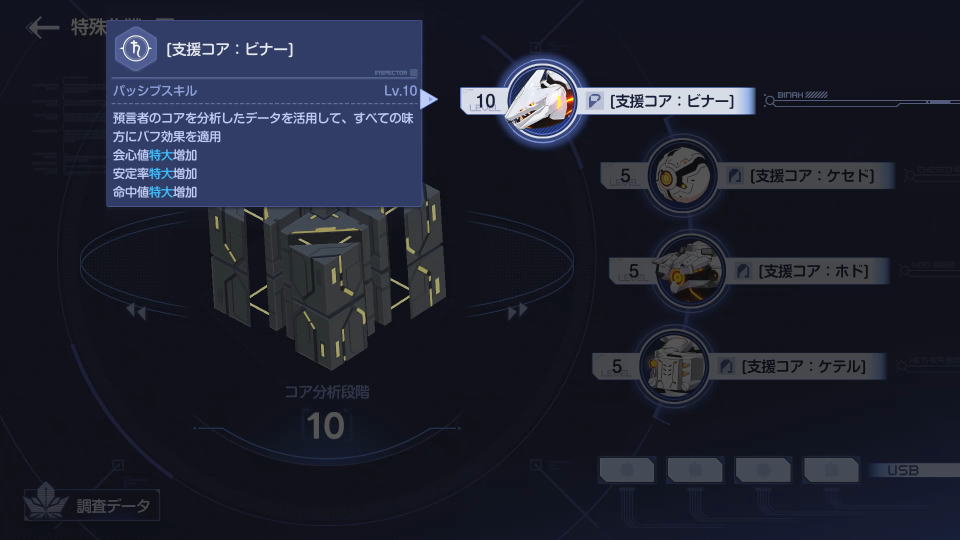Click the third USB slot
Screen dimensions: 960x540
(763, 470)
